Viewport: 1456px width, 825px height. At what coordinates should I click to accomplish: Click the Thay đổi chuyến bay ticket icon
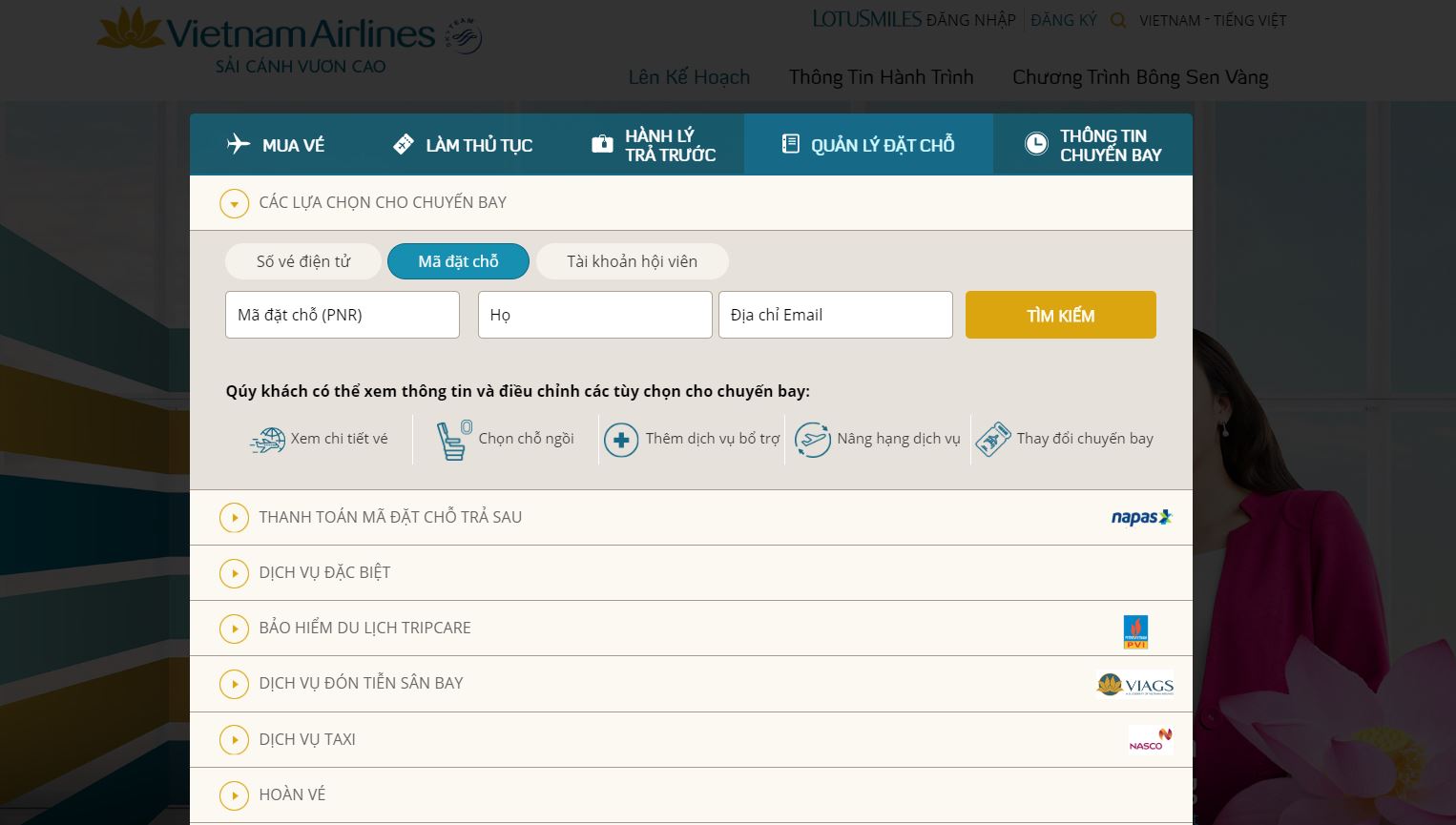(992, 440)
